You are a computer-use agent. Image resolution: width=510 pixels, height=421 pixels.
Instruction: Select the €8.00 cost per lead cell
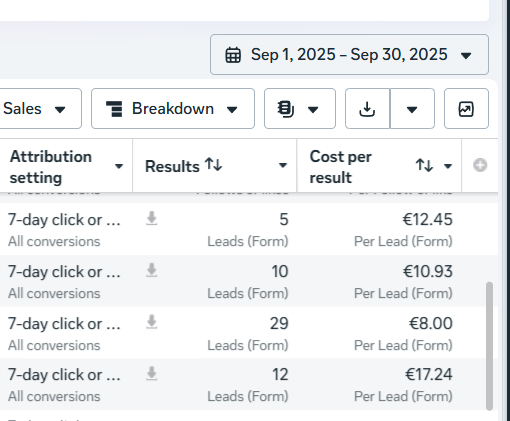[x=431, y=323]
